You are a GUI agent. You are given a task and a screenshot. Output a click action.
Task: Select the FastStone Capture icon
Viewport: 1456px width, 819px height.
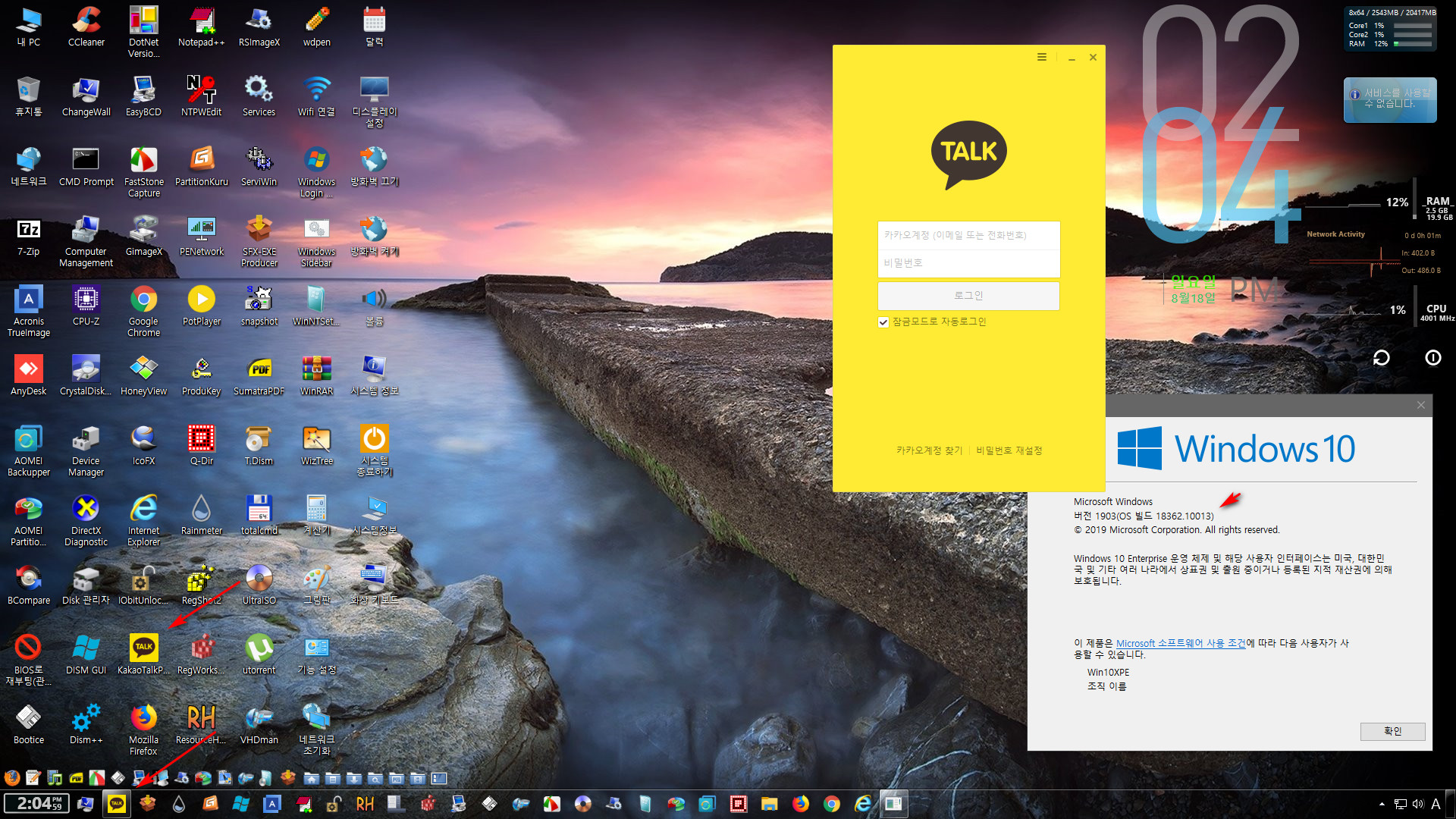pyautogui.click(x=143, y=171)
